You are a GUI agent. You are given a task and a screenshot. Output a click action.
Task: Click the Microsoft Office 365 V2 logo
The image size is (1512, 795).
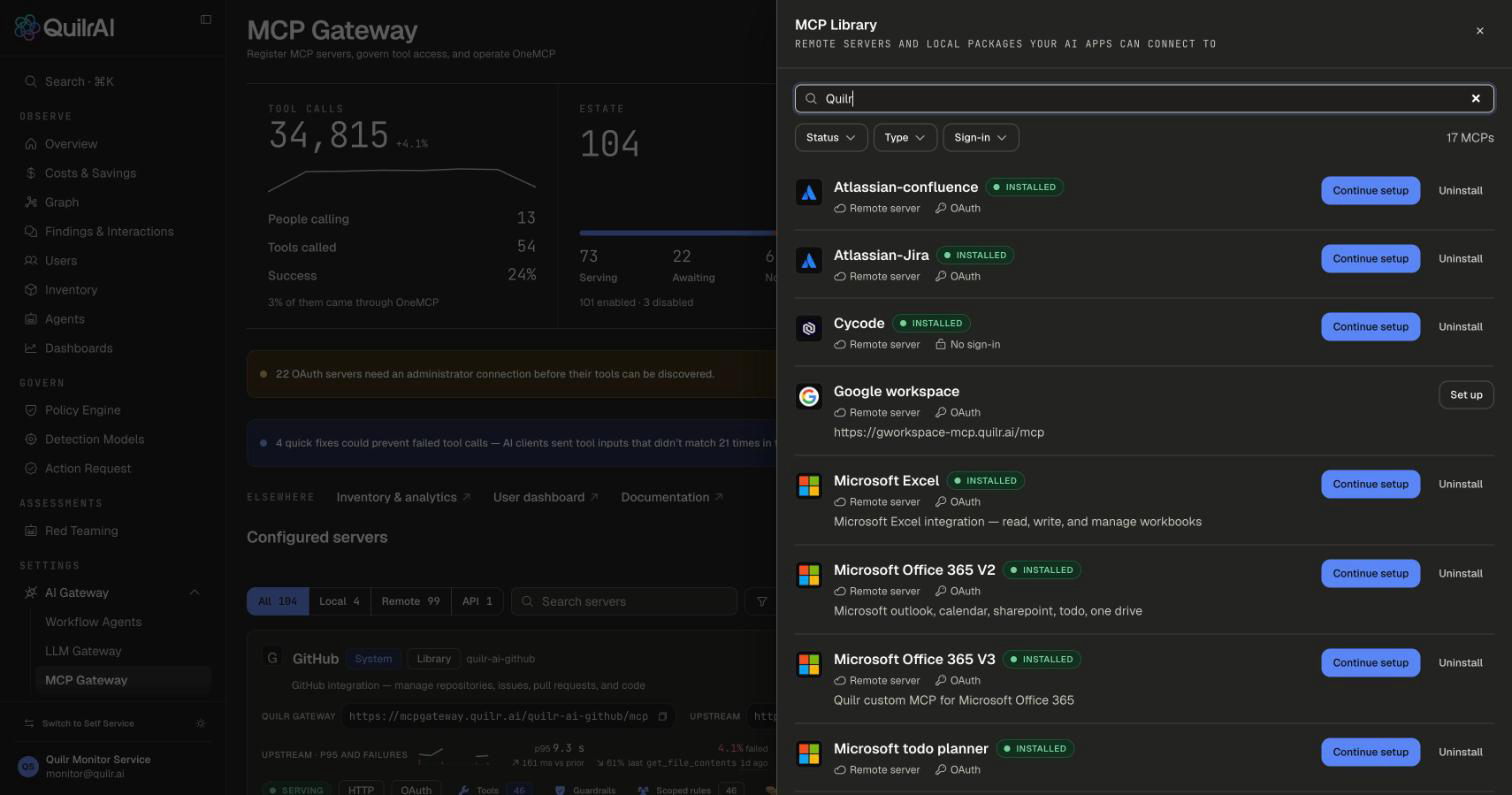809,574
